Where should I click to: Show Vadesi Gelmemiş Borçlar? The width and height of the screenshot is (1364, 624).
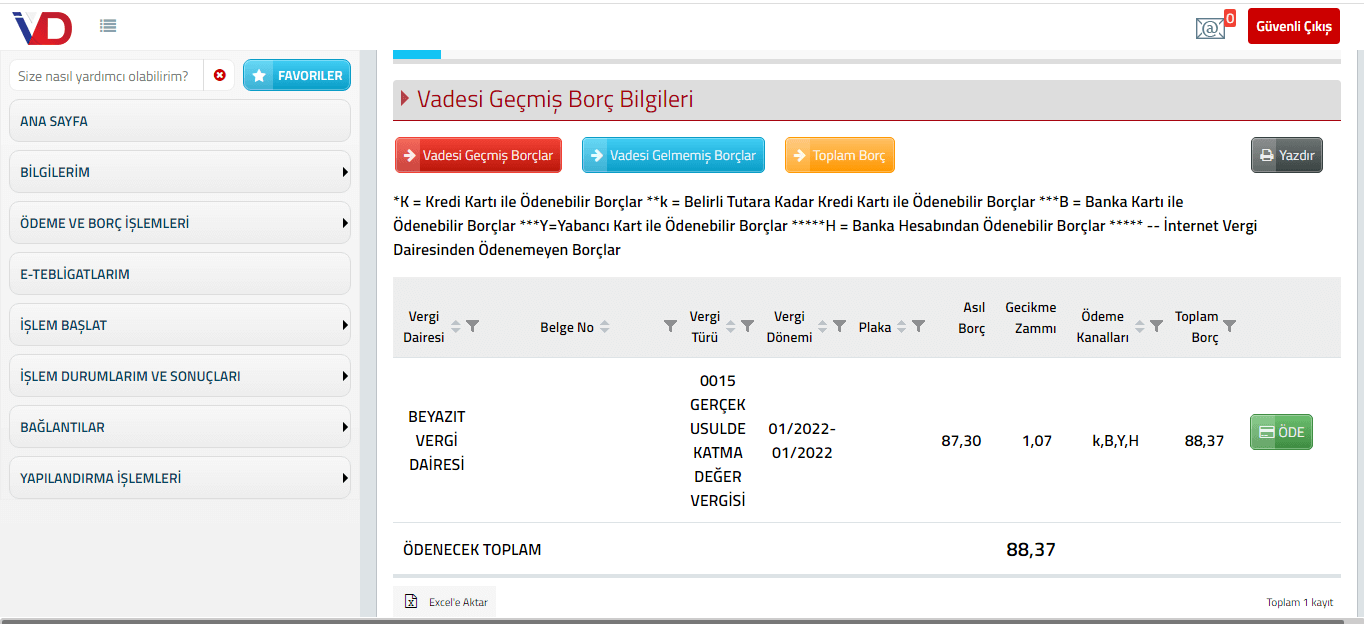click(x=673, y=156)
